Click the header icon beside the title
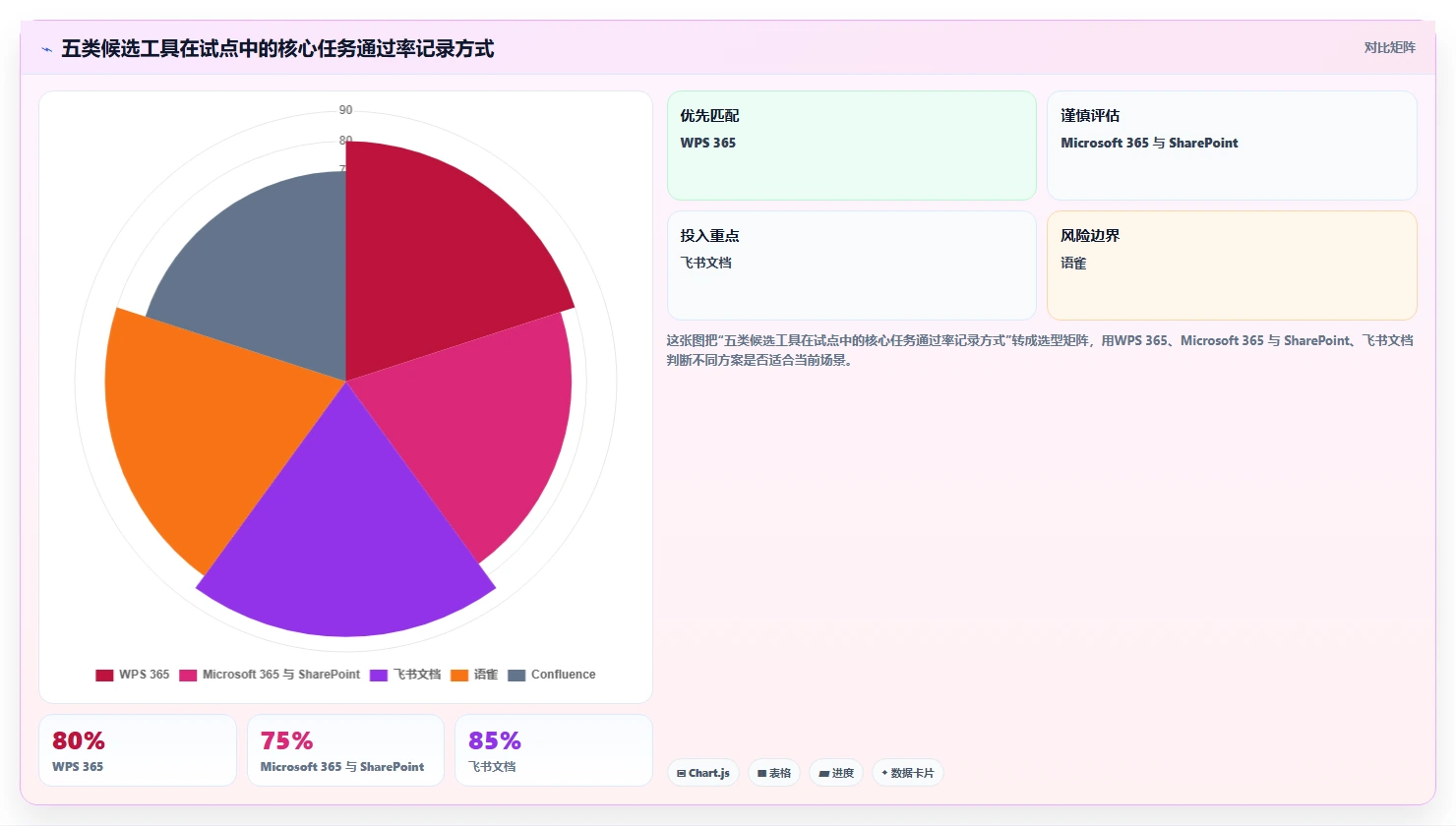 [x=46, y=49]
